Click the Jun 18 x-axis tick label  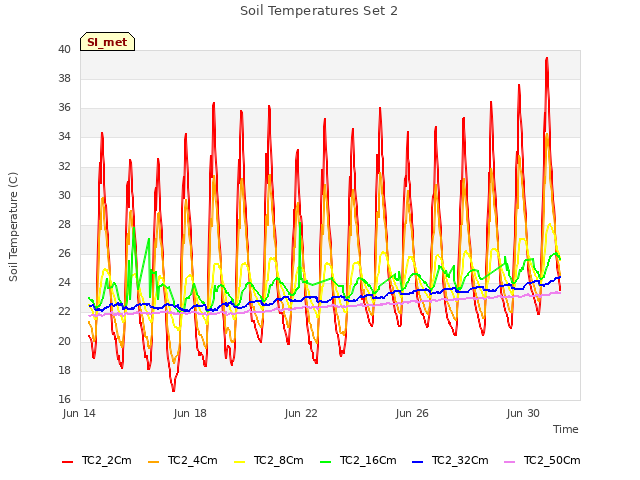pyautogui.click(x=190, y=413)
